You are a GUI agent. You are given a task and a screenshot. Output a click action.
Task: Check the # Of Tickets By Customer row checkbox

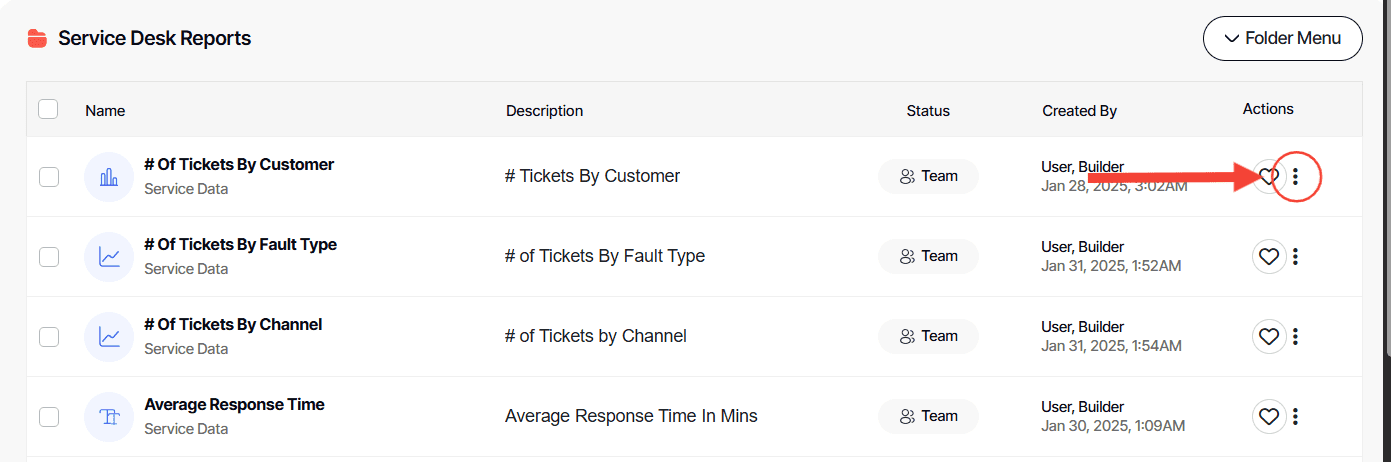49,177
